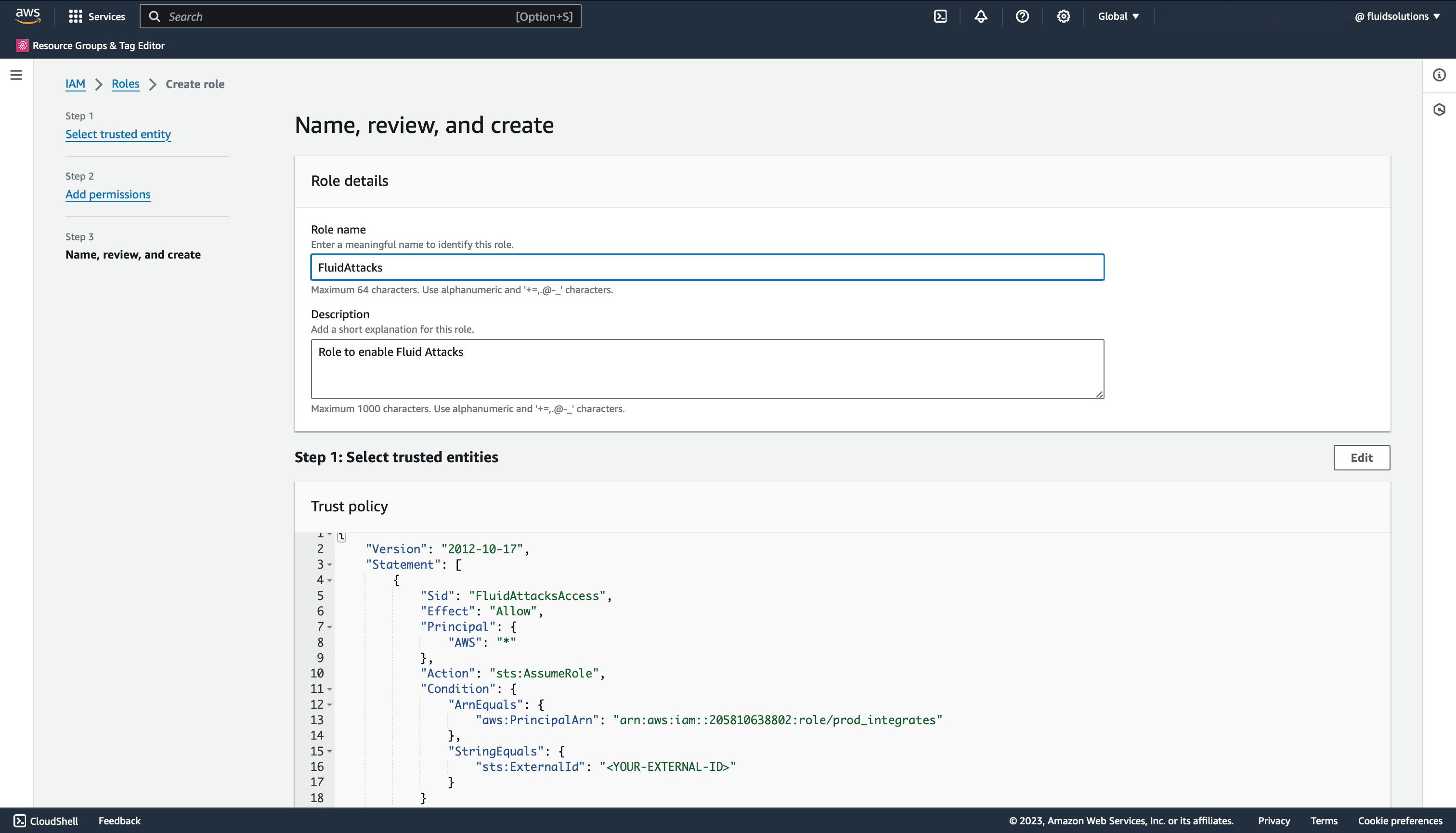Image resolution: width=1456 pixels, height=833 pixels.
Task: Expand the Global region dropdown
Action: (x=1118, y=16)
